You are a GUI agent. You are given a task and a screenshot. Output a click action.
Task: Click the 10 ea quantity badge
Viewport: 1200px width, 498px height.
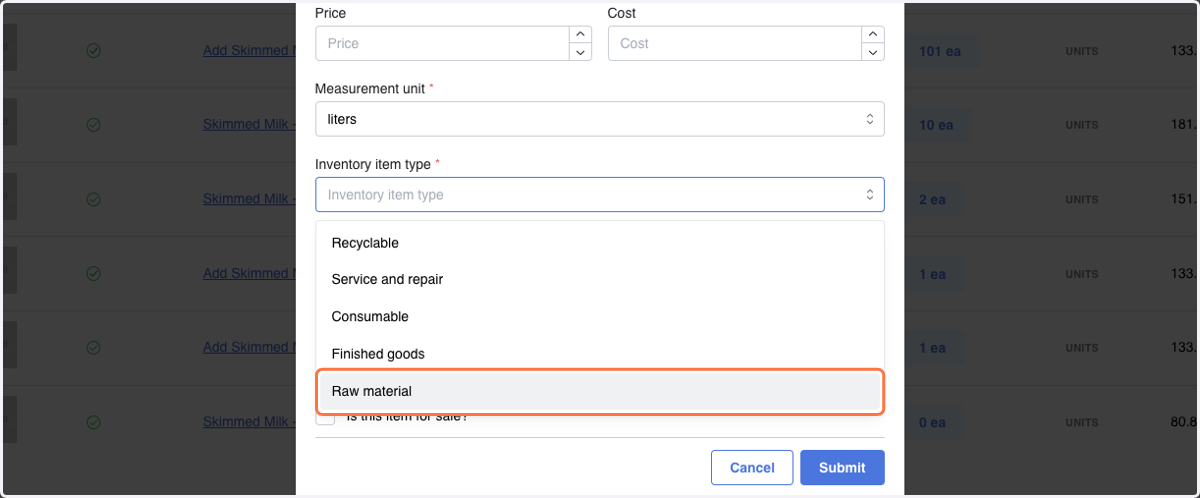click(x=936, y=125)
